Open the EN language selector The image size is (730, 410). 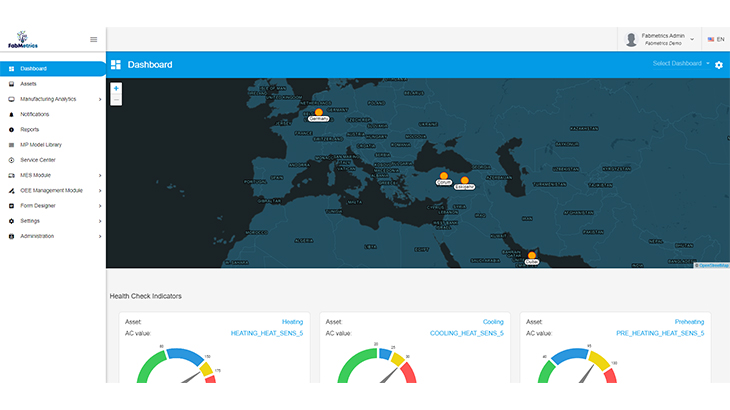tap(716, 40)
